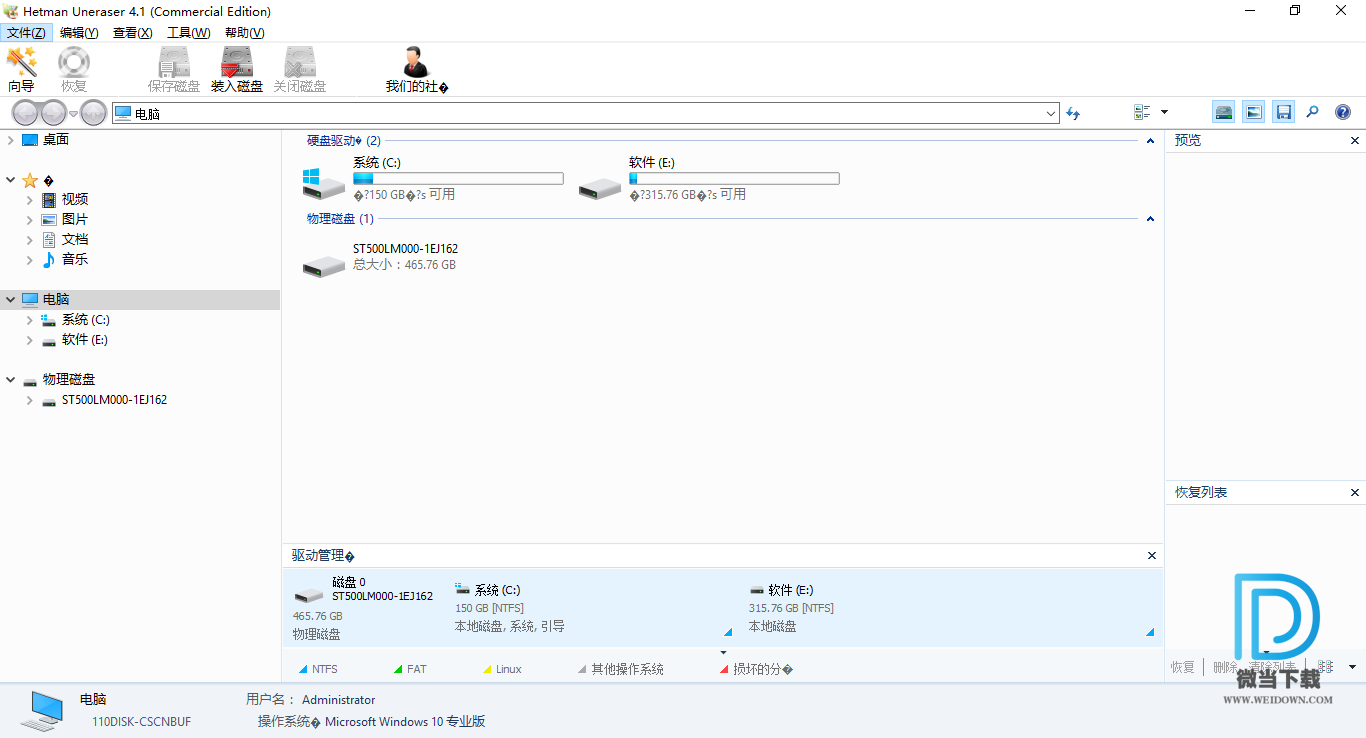Go back with the first navigation arrow
The width and height of the screenshot is (1366, 738).
click(x=25, y=113)
